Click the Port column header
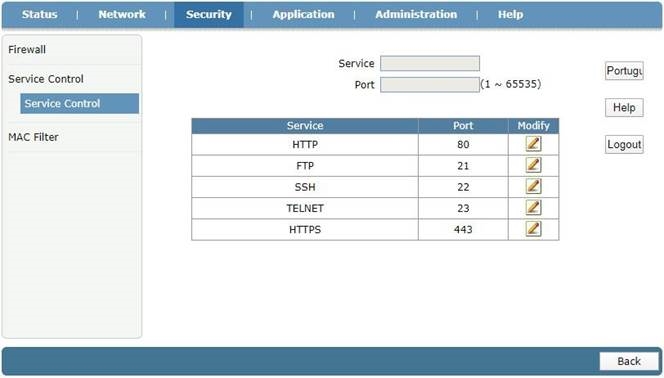The image size is (664, 378). pyautogui.click(x=463, y=126)
